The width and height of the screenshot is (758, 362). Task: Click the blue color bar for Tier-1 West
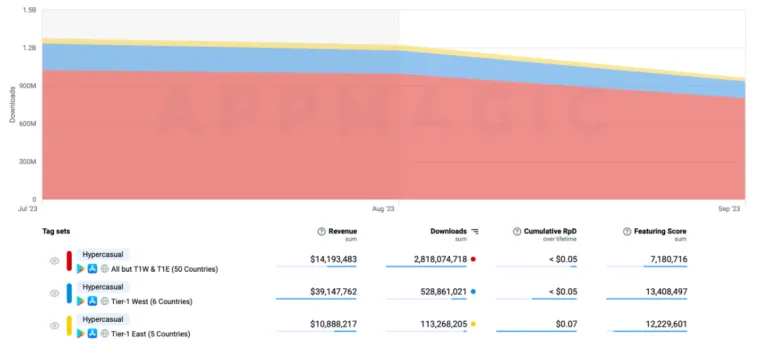(69, 293)
